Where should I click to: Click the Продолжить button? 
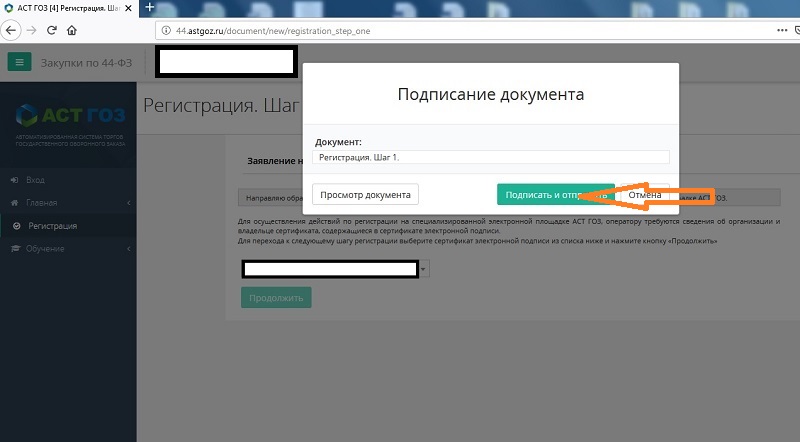[276, 298]
